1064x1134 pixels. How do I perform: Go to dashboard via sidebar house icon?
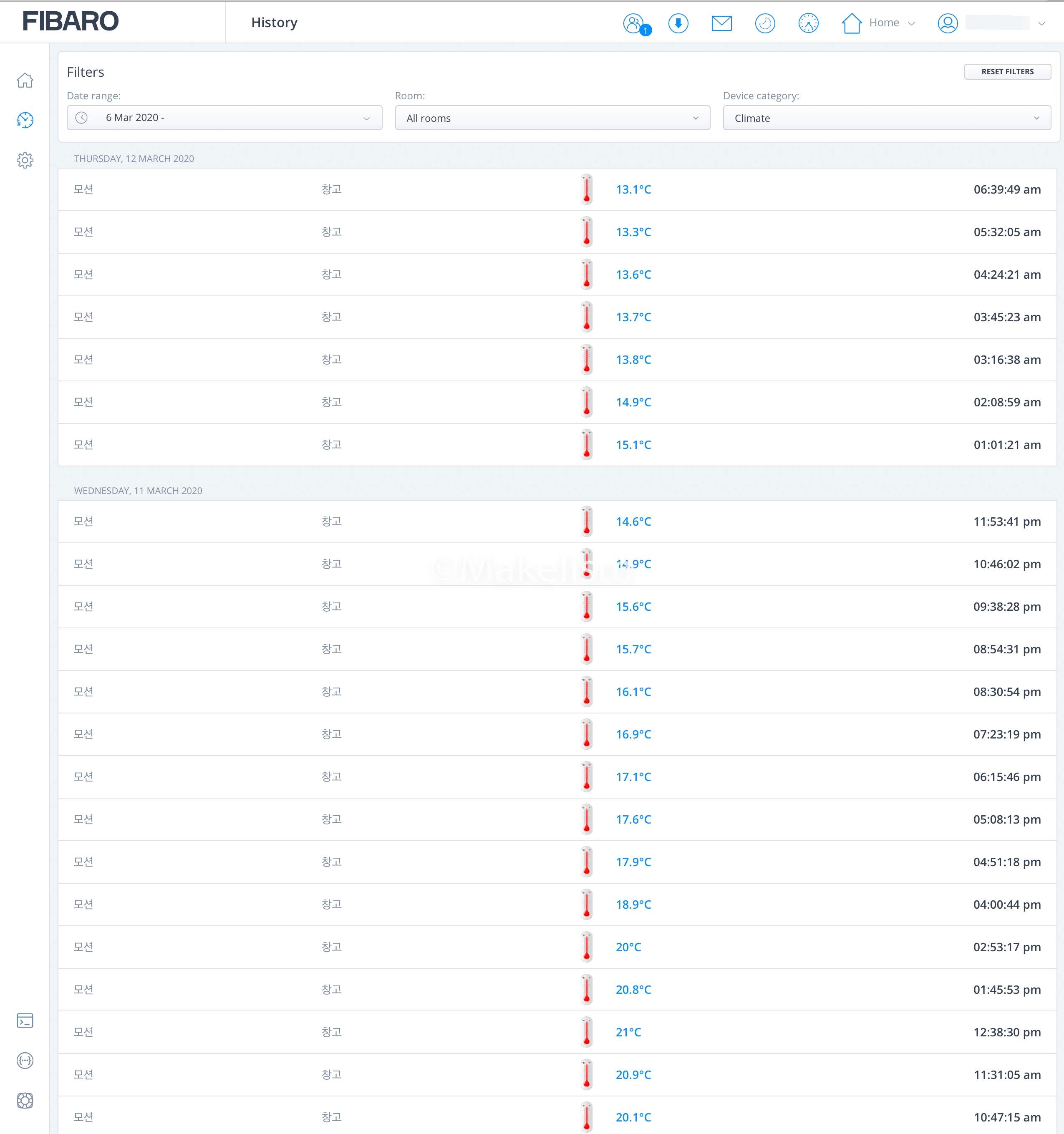point(25,81)
